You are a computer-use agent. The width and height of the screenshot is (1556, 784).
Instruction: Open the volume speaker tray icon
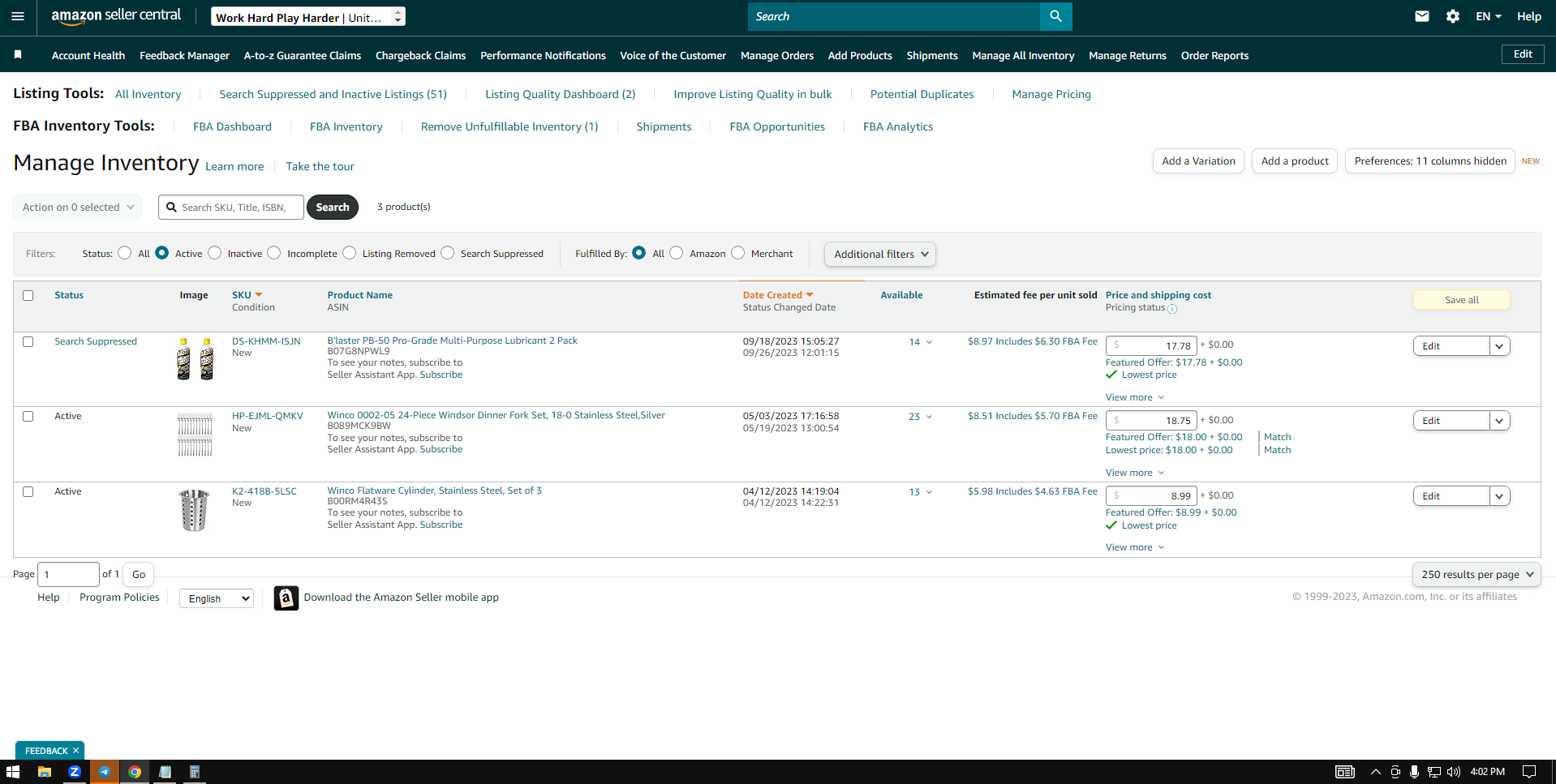[x=1453, y=772]
